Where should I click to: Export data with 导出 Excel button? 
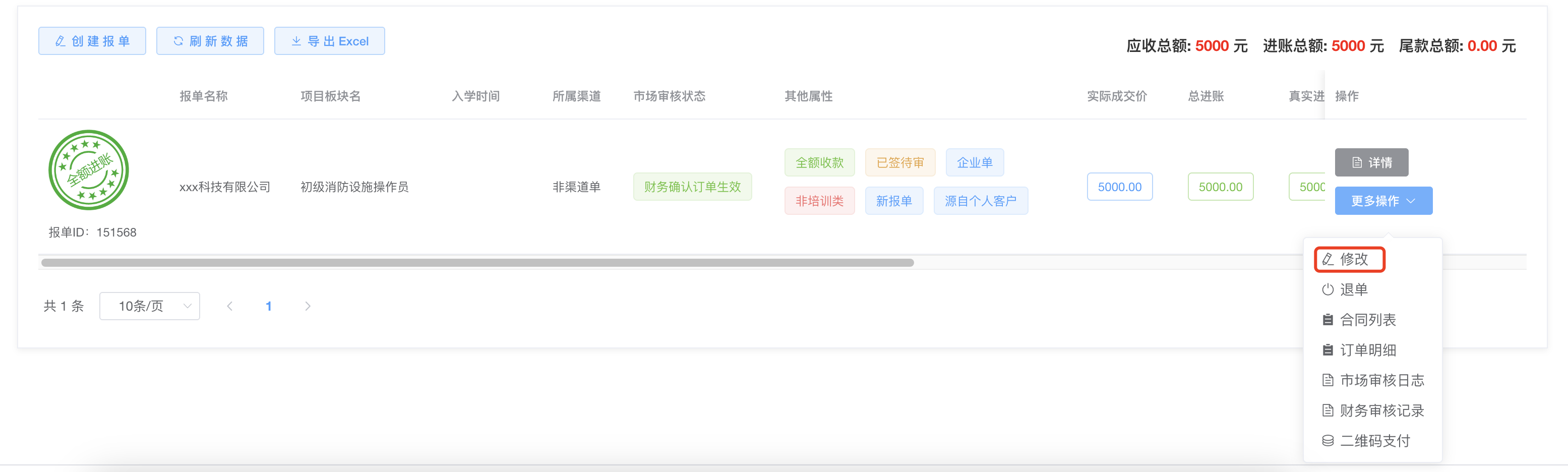pos(329,41)
